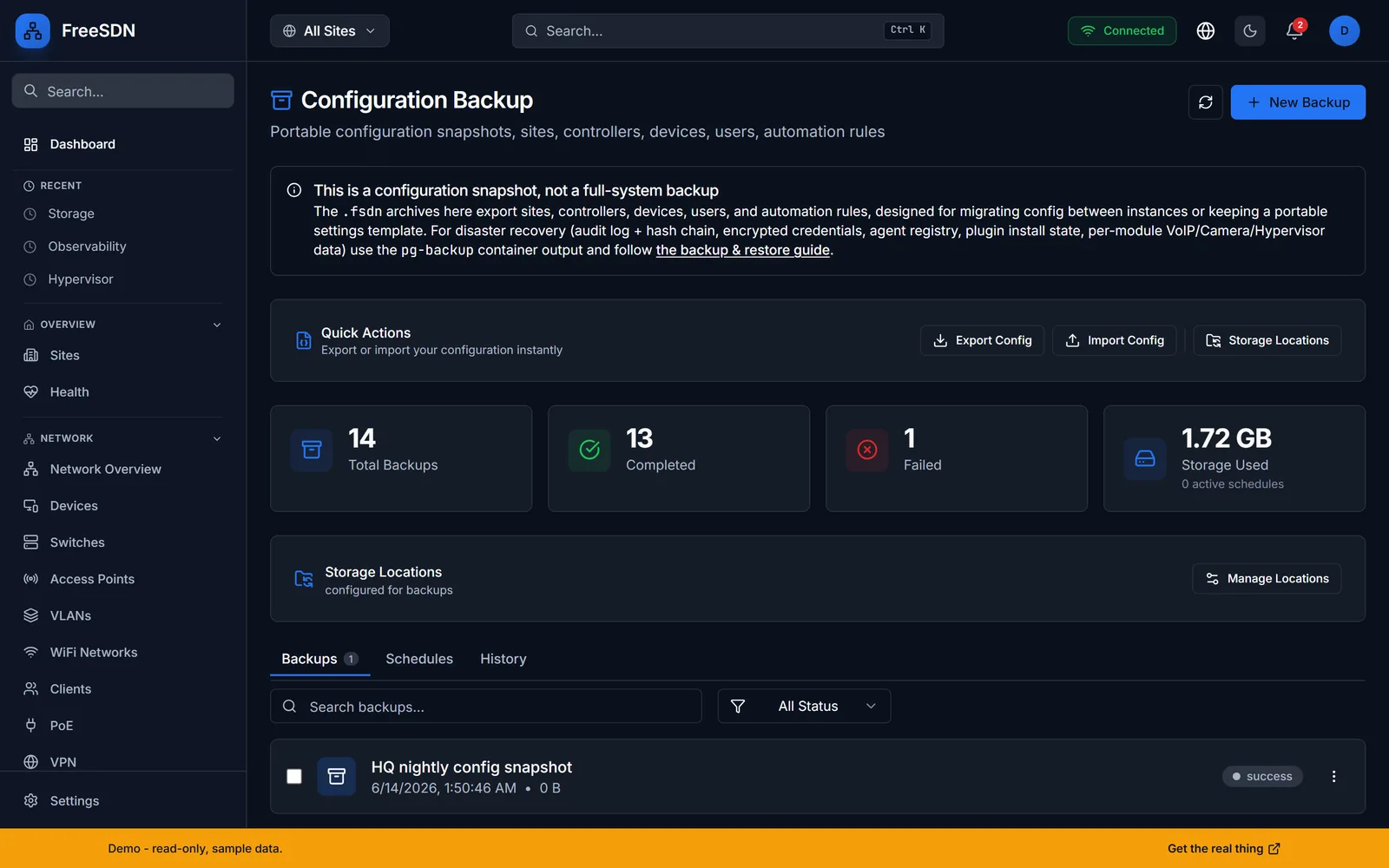Click the filter funnel icon
This screenshot has width=1389, height=868.
(738, 707)
